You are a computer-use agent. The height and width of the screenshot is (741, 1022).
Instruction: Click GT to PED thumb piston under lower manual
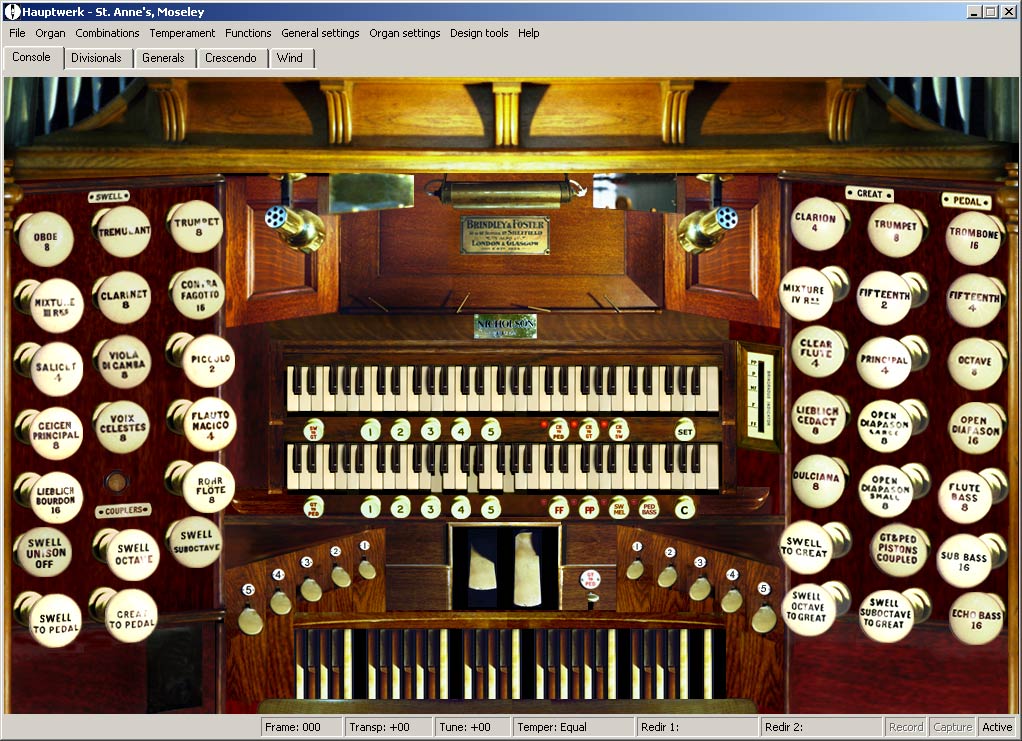point(314,508)
